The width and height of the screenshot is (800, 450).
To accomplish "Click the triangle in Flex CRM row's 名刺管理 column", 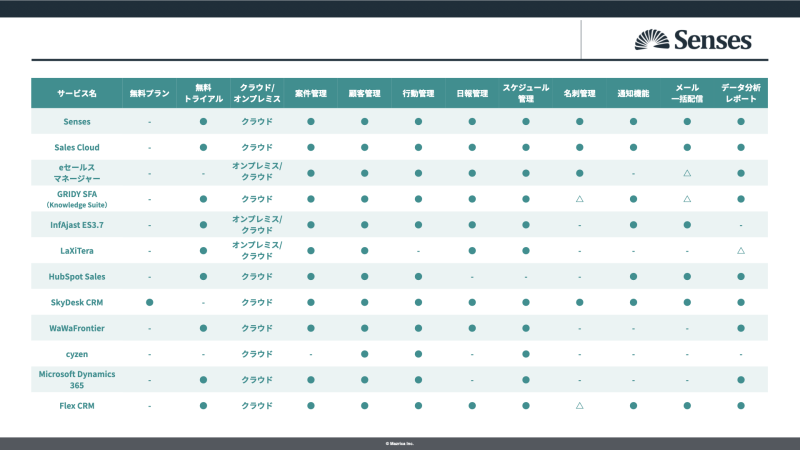I will [580, 406].
